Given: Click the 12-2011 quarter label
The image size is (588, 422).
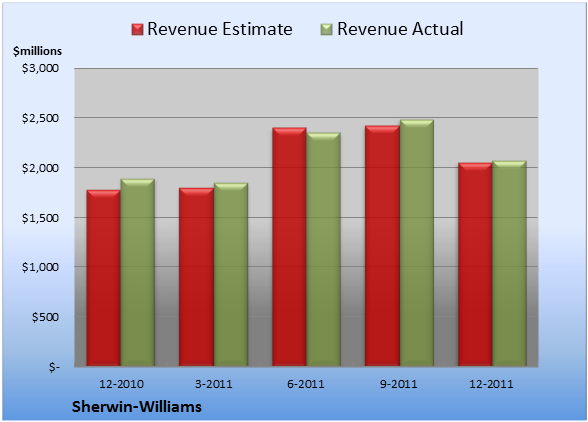Looking at the screenshot, I should [x=491, y=384].
